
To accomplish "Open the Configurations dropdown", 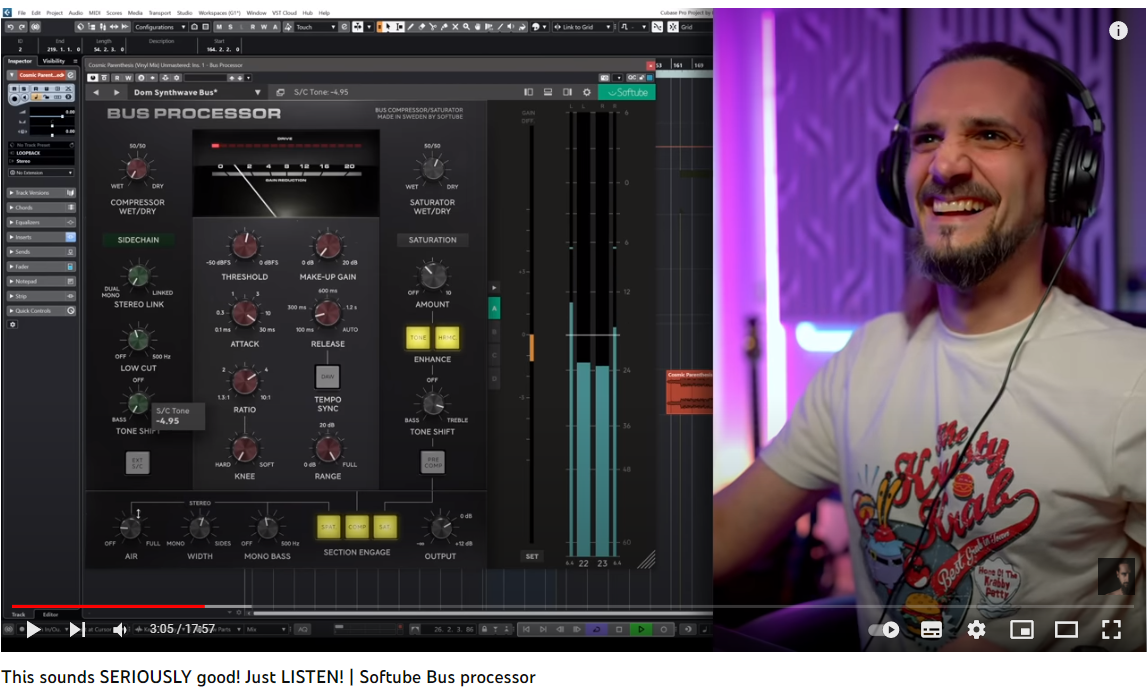I will pyautogui.click(x=156, y=27).
